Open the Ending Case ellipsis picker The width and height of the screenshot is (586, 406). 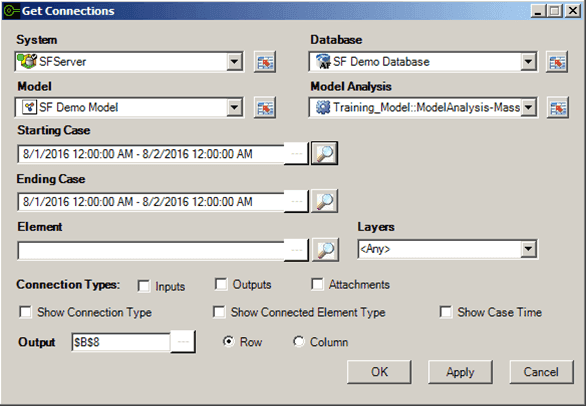[x=296, y=202]
